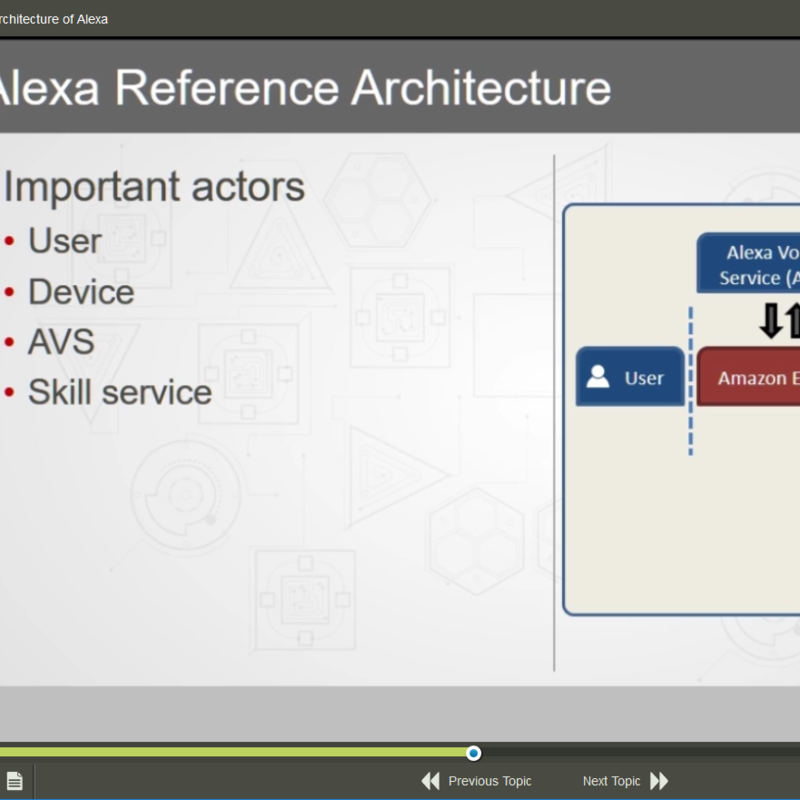
Task: Open the notes document icon
Action: (15, 781)
